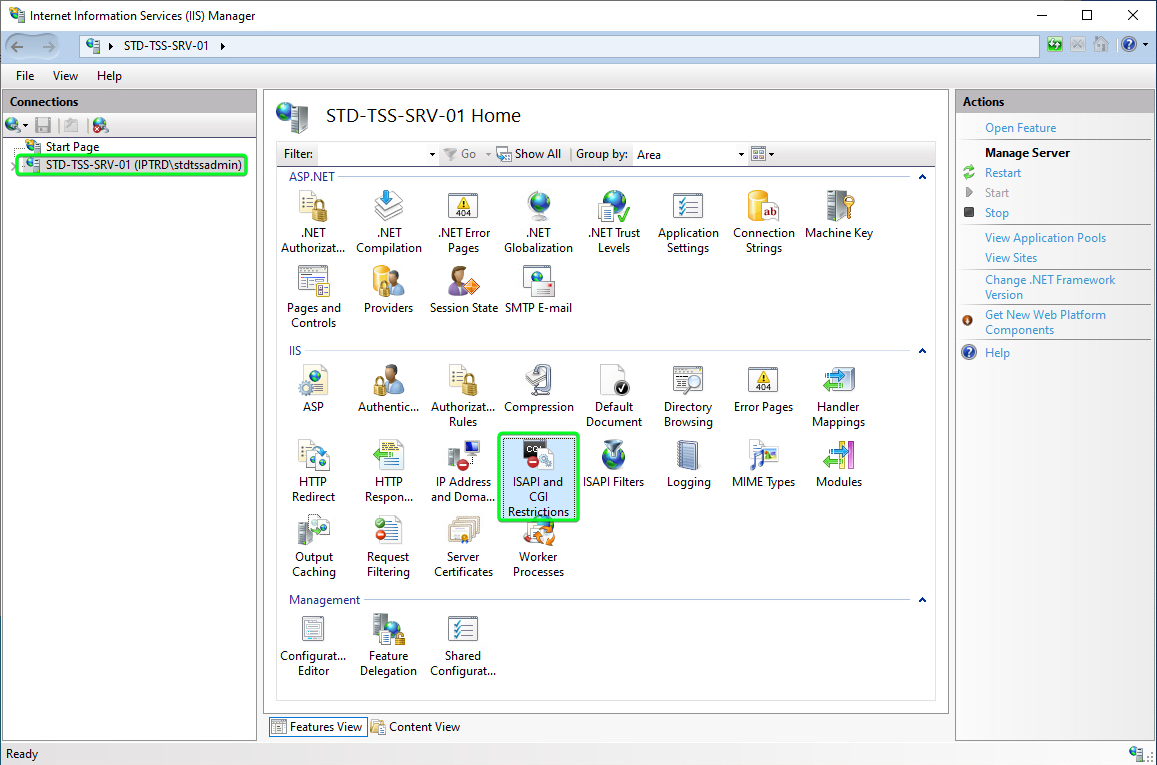Open Pages and Controls feature
The width and height of the screenshot is (1157, 765).
[314, 297]
